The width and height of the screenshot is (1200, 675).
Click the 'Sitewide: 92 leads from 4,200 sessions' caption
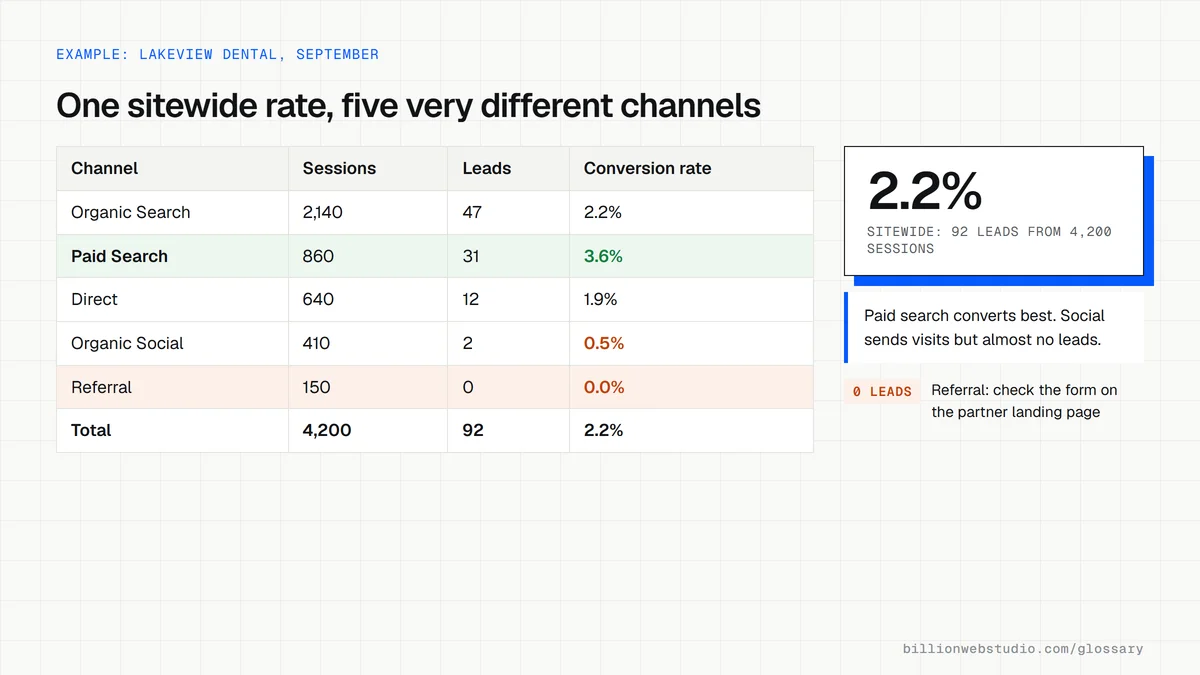pyautogui.click(x=989, y=240)
